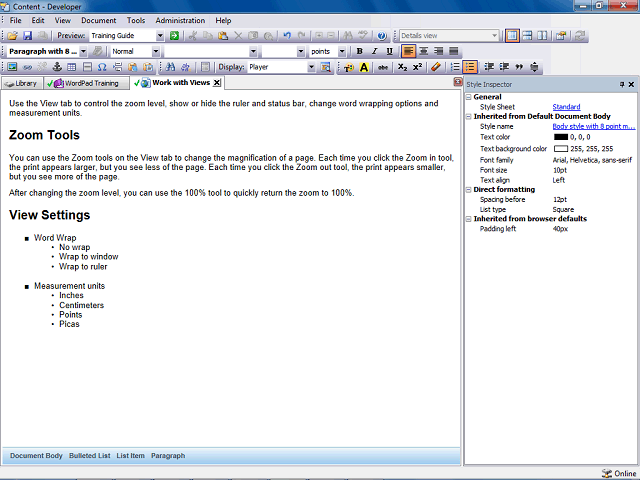Click the Standard style sheet link
The width and height of the screenshot is (640, 480).
[566, 107]
